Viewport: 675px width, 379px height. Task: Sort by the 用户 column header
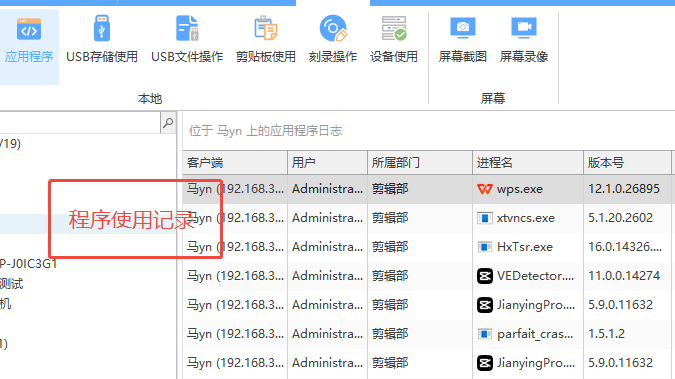[327, 163]
